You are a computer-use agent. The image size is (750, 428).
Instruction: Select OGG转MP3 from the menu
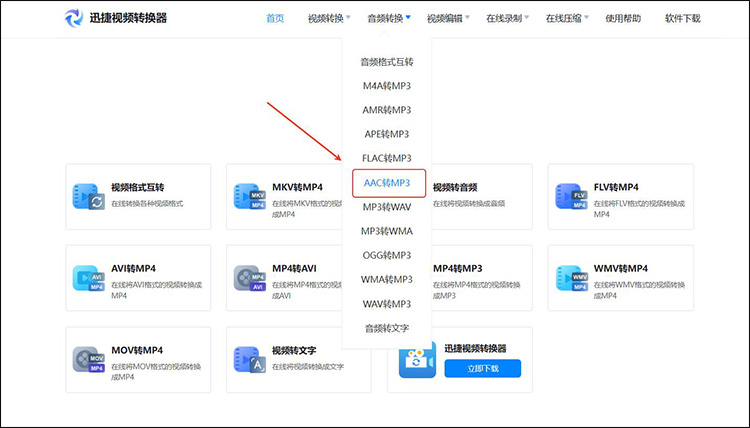[386, 255]
